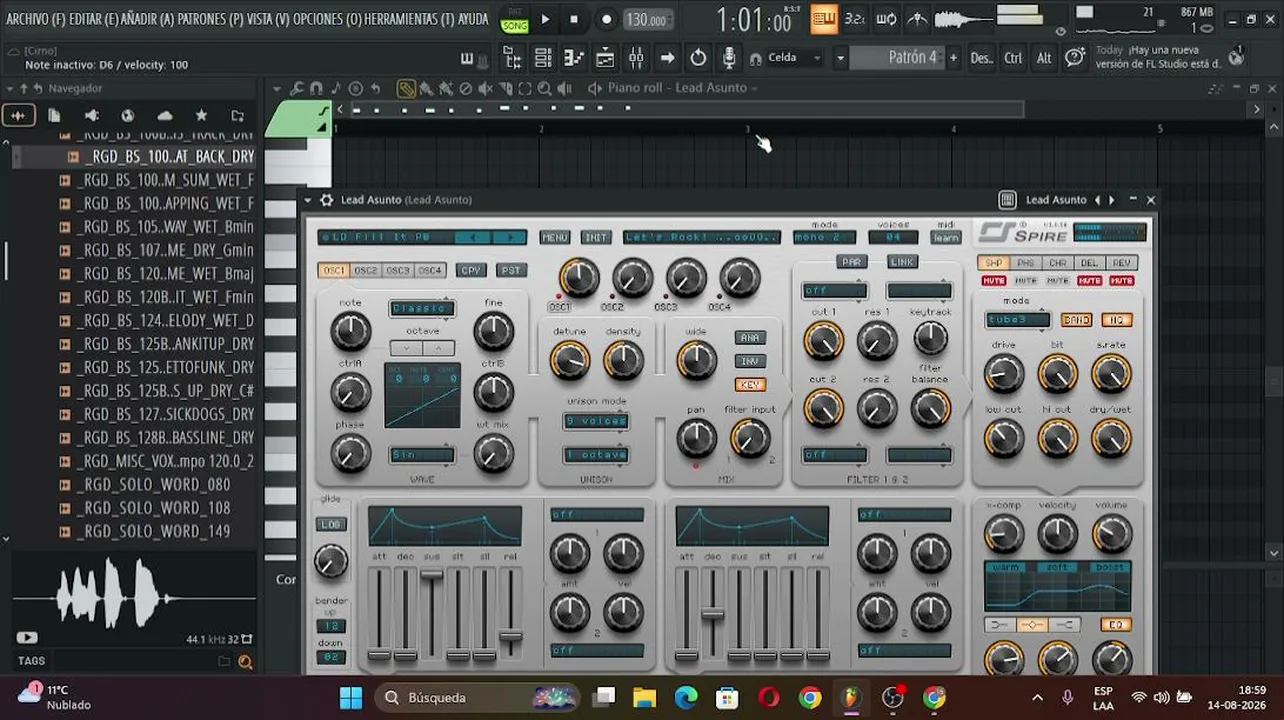
Task: Switch to the REV effect tab
Action: (x=1121, y=263)
